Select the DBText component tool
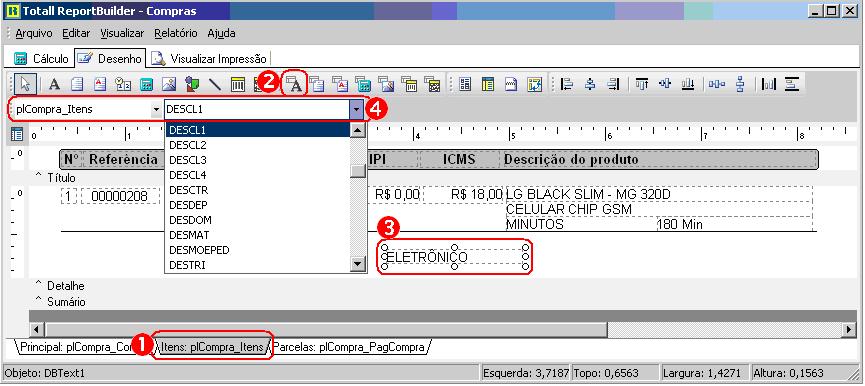Image resolution: width=865 pixels, height=386 pixels. click(x=295, y=84)
